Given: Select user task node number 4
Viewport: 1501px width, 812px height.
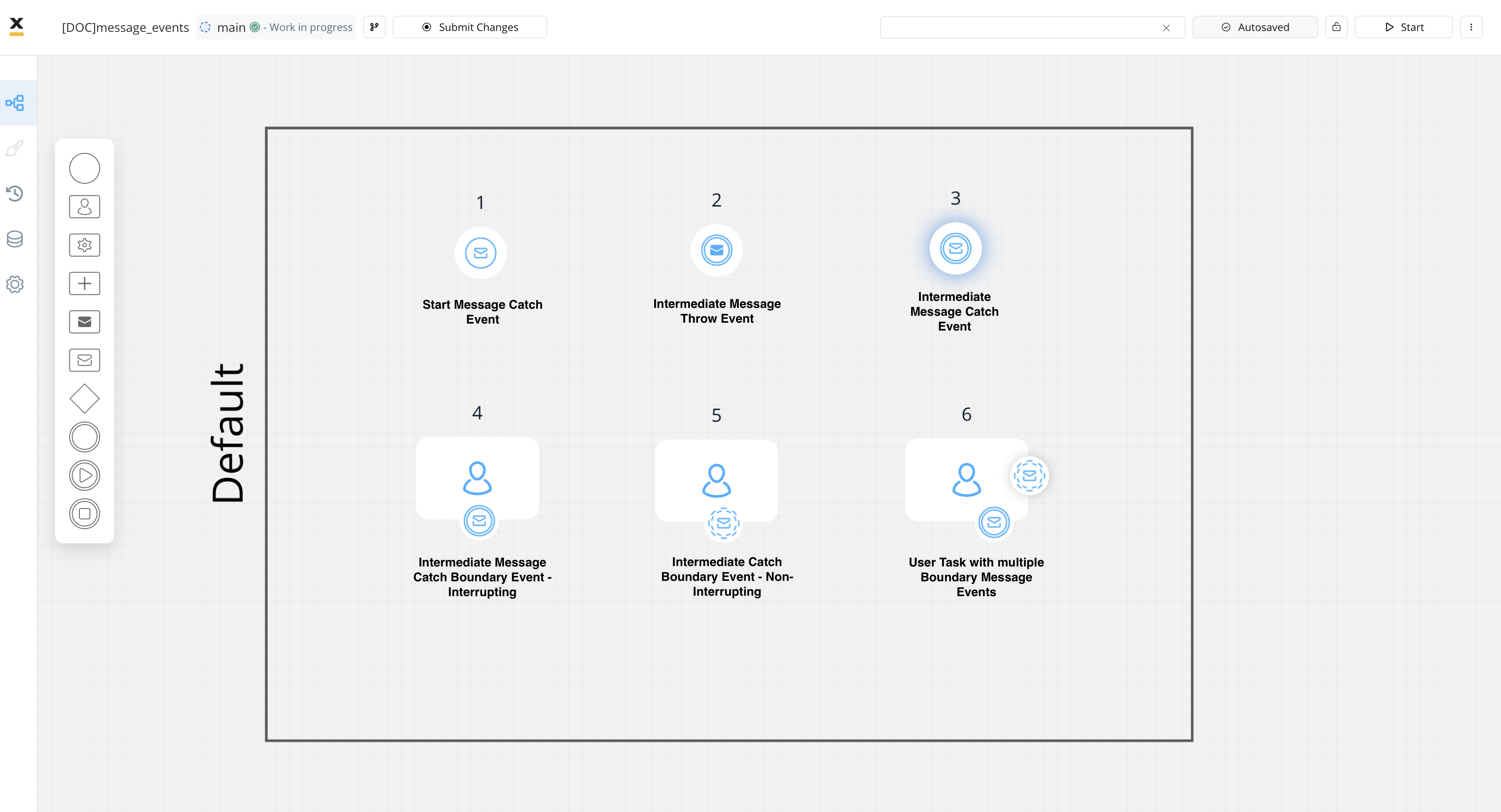Looking at the screenshot, I should click(x=477, y=478).
